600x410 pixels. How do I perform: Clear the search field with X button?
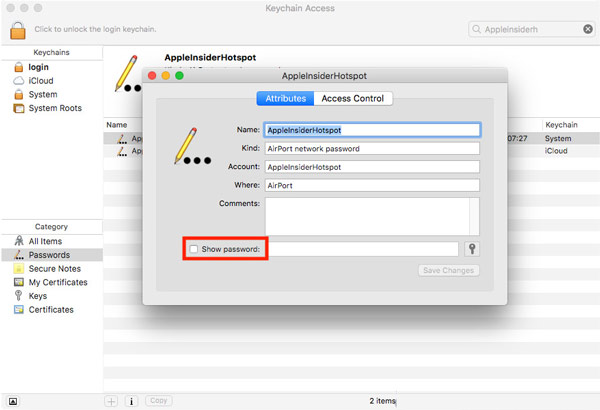coord(588,29)
